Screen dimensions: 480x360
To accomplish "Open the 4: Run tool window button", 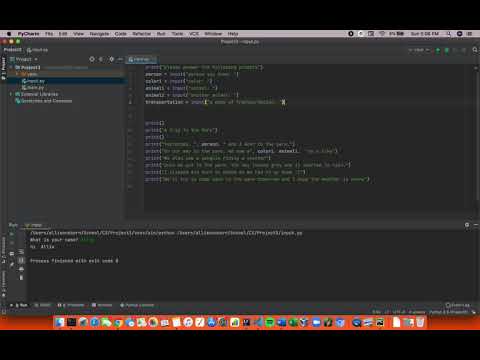I will point(19,305).
